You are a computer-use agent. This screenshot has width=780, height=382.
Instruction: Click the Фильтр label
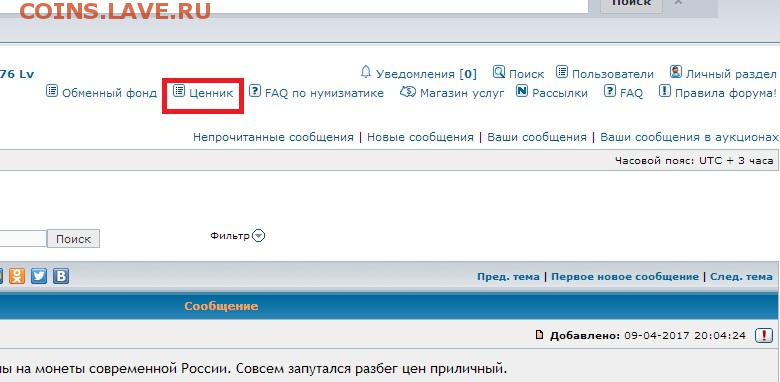pyautogui.click(x=229, y=235)
